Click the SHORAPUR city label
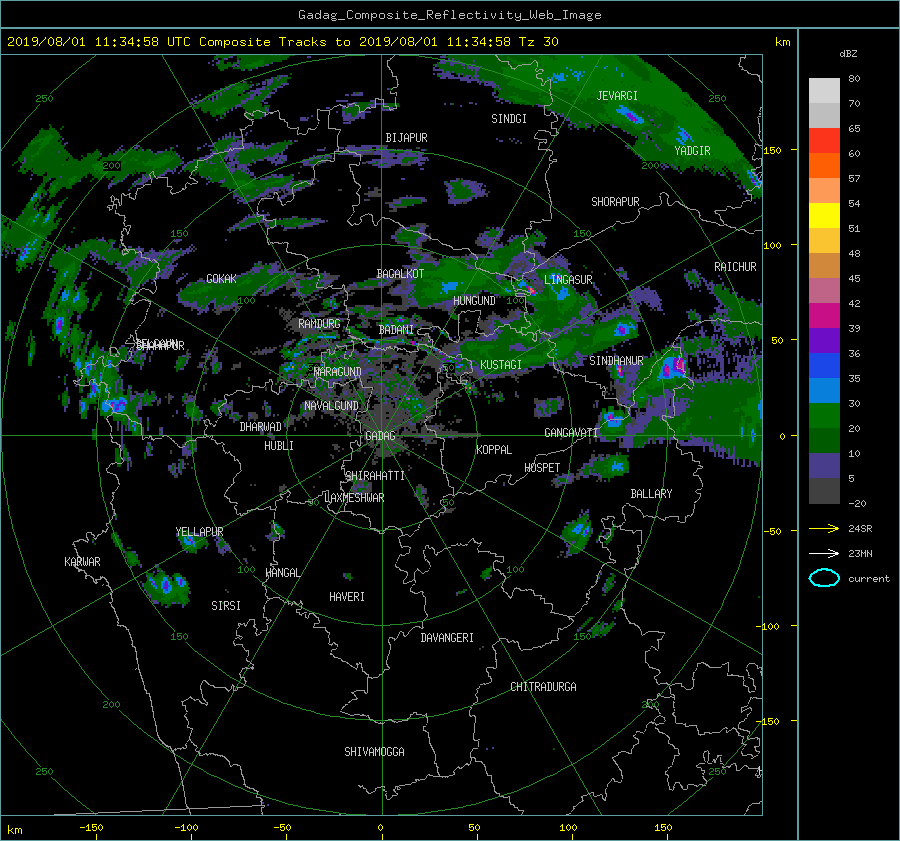This screenshot has height=841, width=900. 615,202
